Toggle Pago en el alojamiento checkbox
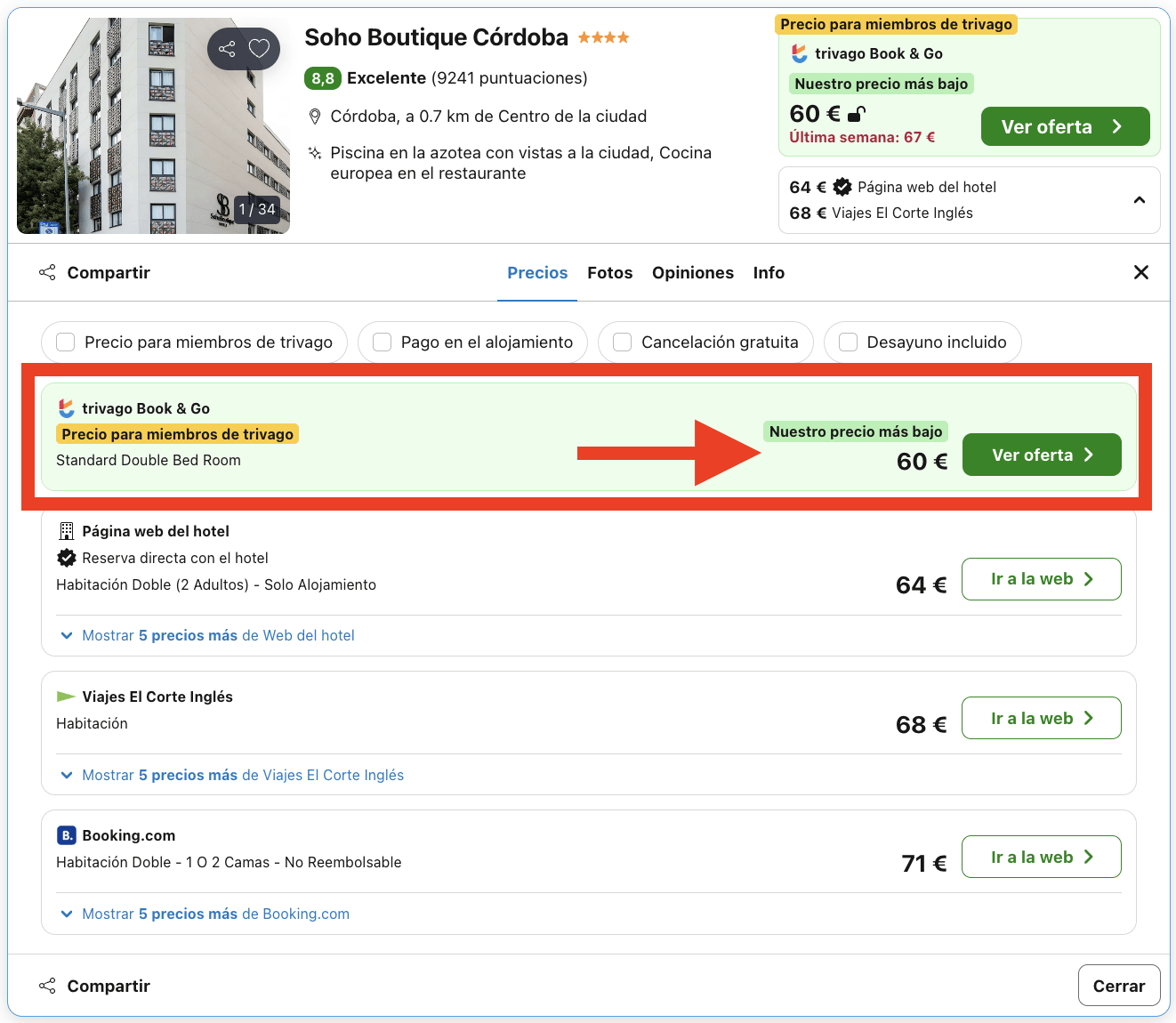 [x=383, y=342]
